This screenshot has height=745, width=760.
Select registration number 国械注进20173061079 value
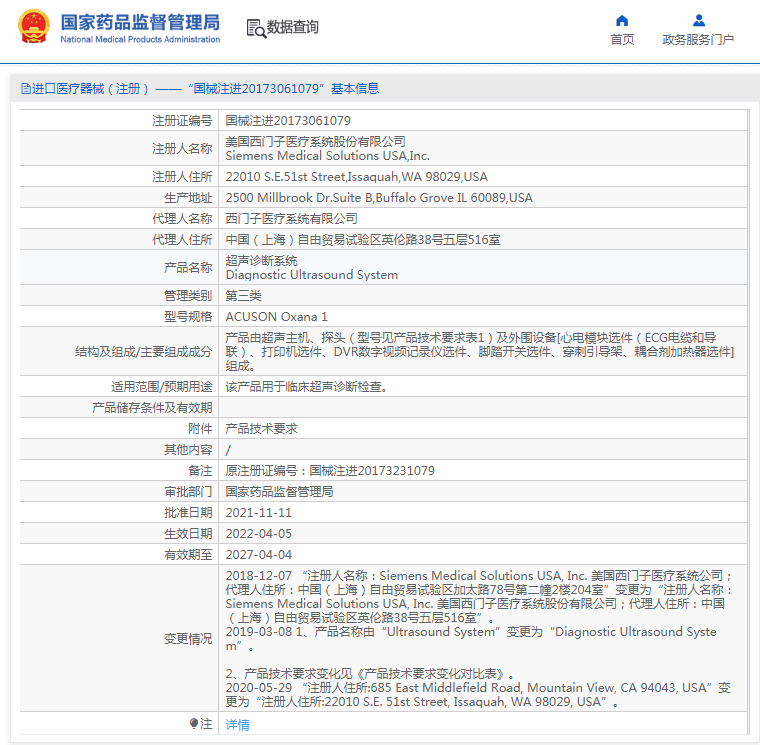click(288, 121)
